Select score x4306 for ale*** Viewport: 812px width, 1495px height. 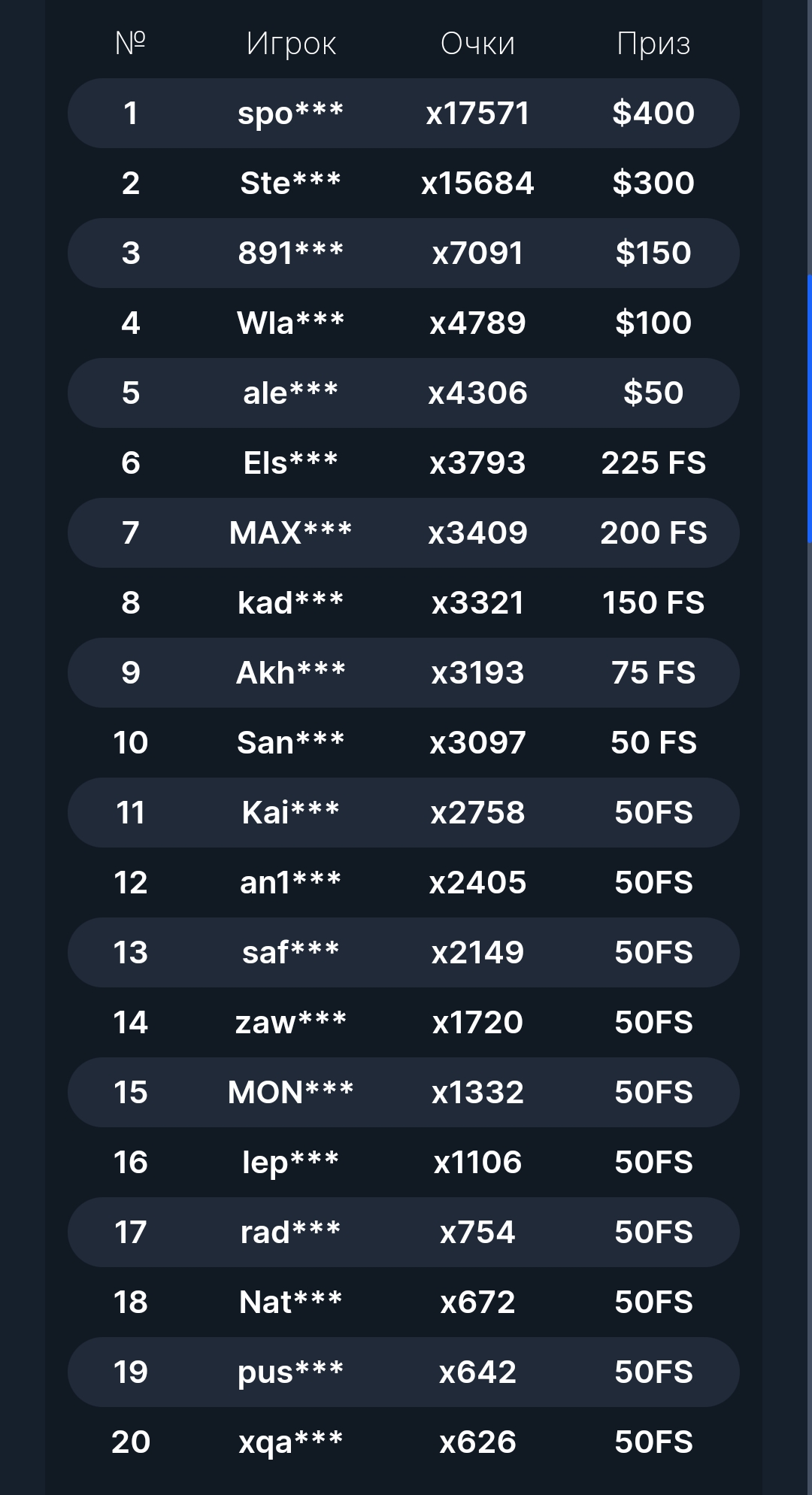click(478, 393)
